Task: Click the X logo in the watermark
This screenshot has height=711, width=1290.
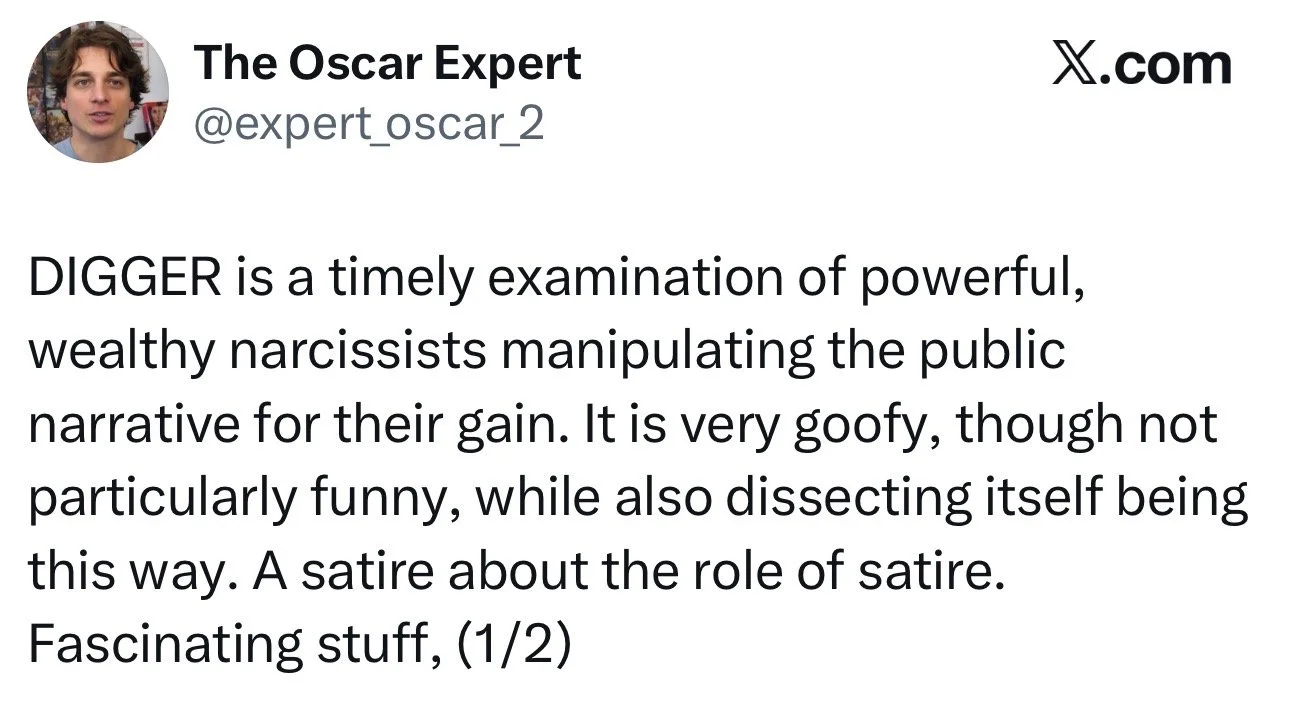Action: coord(1076,65)
